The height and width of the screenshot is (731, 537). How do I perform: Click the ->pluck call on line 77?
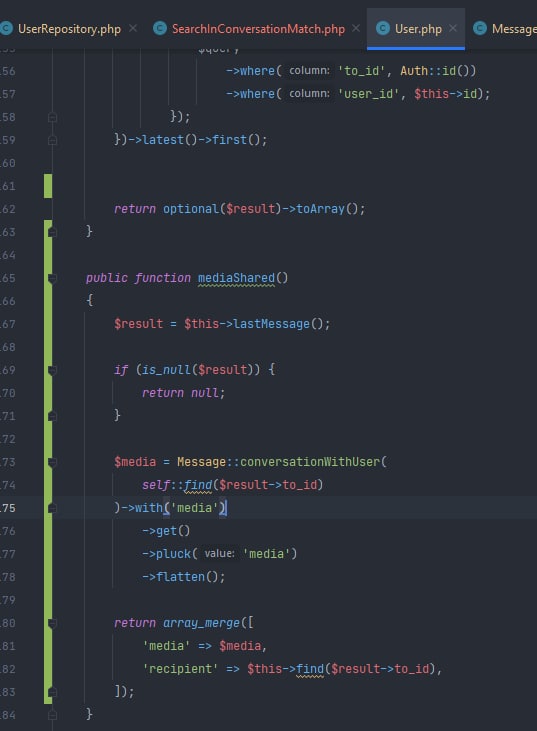(169, 554)
